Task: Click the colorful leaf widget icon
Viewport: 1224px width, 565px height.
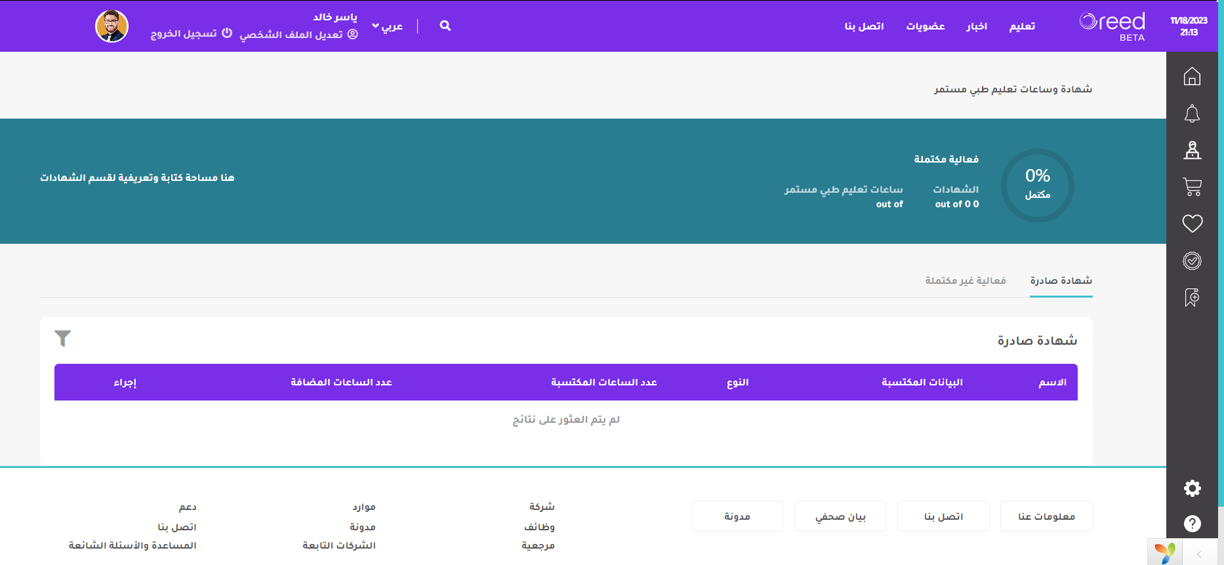Action: 1164,552
